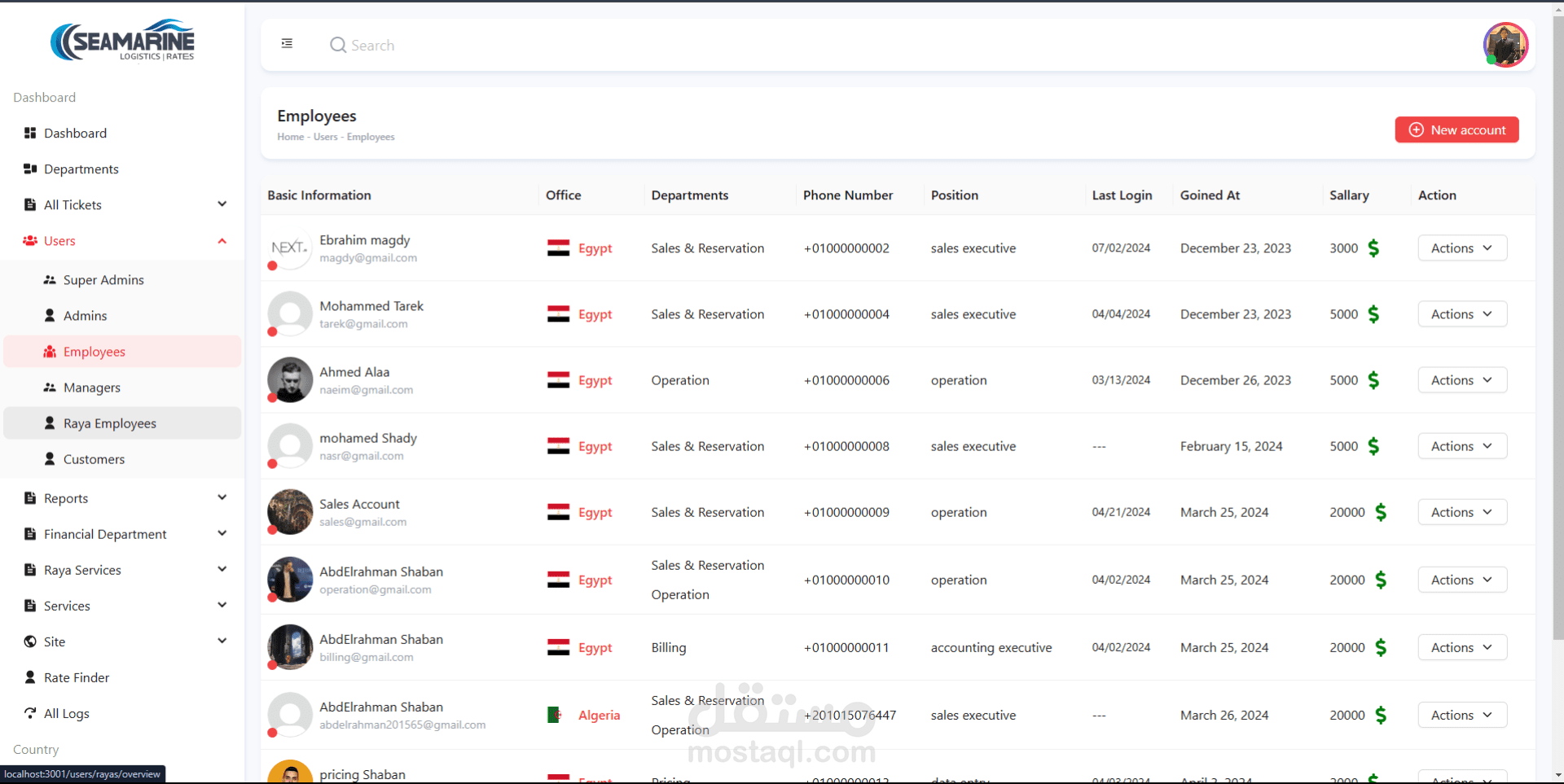Go to Customers page
The width and height of the screenshot is (1564, 784).
coord(122,458)
